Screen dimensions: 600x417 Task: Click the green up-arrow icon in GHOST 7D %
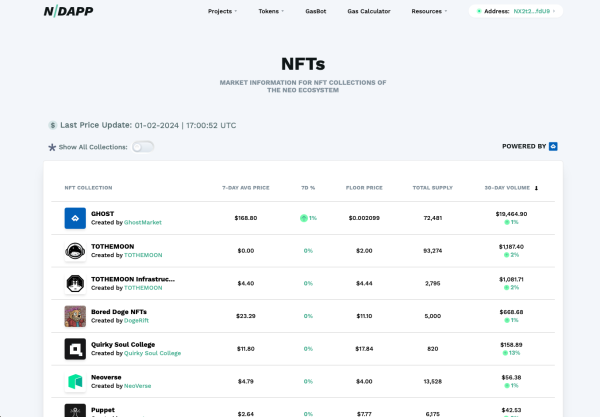point(304,218)
